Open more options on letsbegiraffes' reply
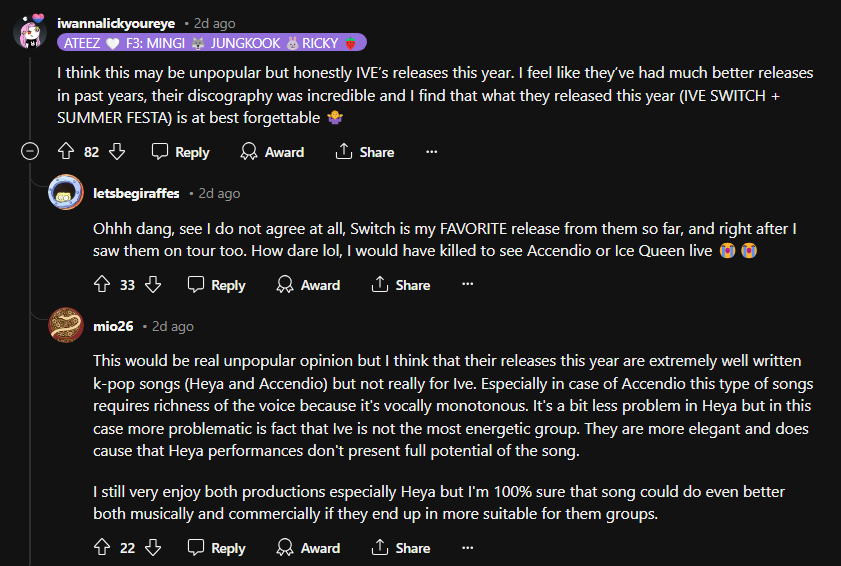 [468, 285]
